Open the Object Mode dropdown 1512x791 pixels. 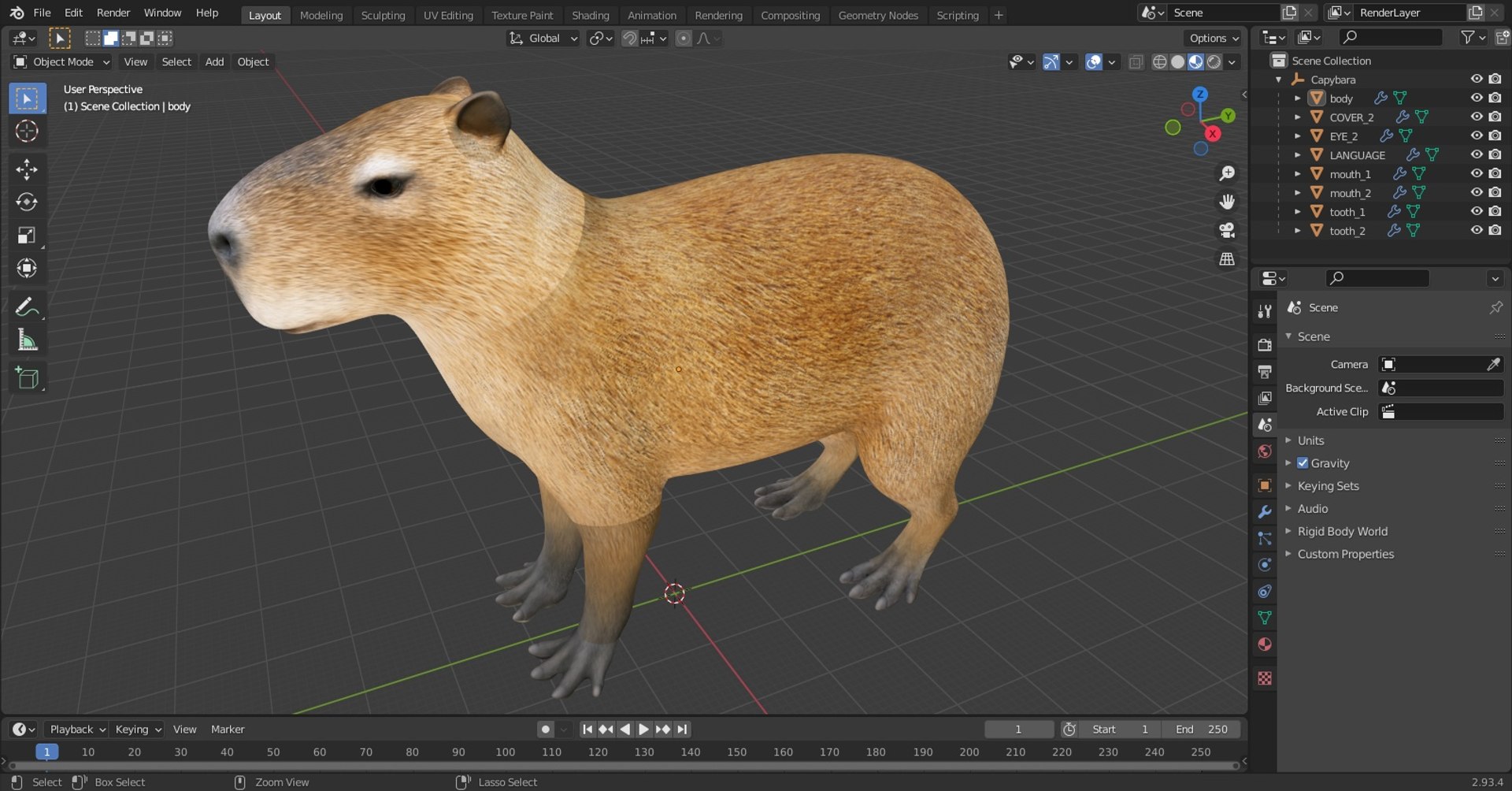[x=62, y=61]
